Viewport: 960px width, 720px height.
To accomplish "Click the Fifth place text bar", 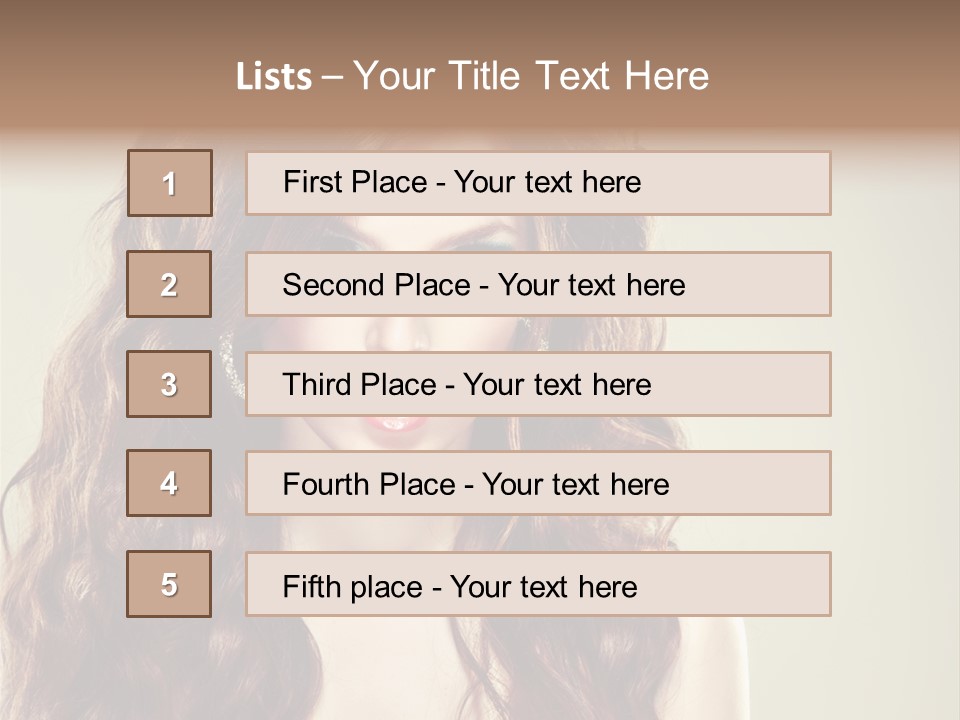I will coord(538,584).
